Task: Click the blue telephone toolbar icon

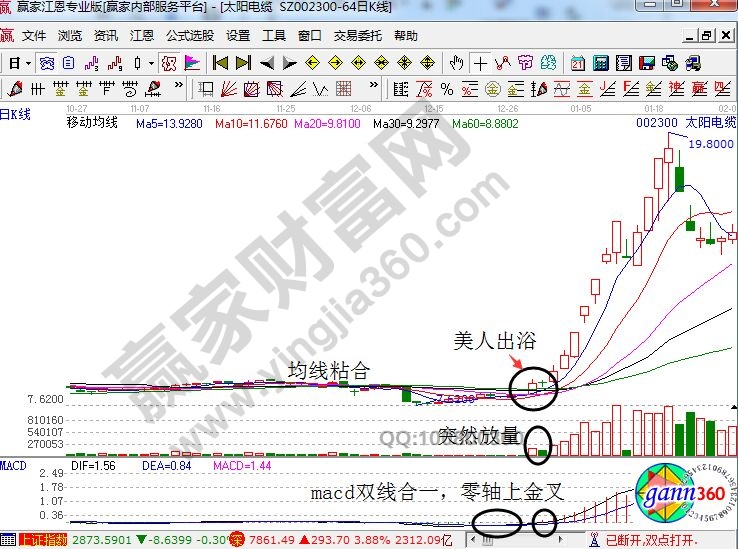Action: 47,63
